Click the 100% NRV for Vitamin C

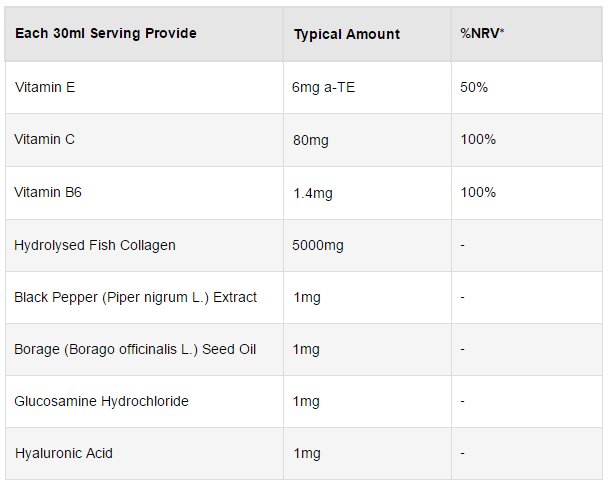coord(478,139)
